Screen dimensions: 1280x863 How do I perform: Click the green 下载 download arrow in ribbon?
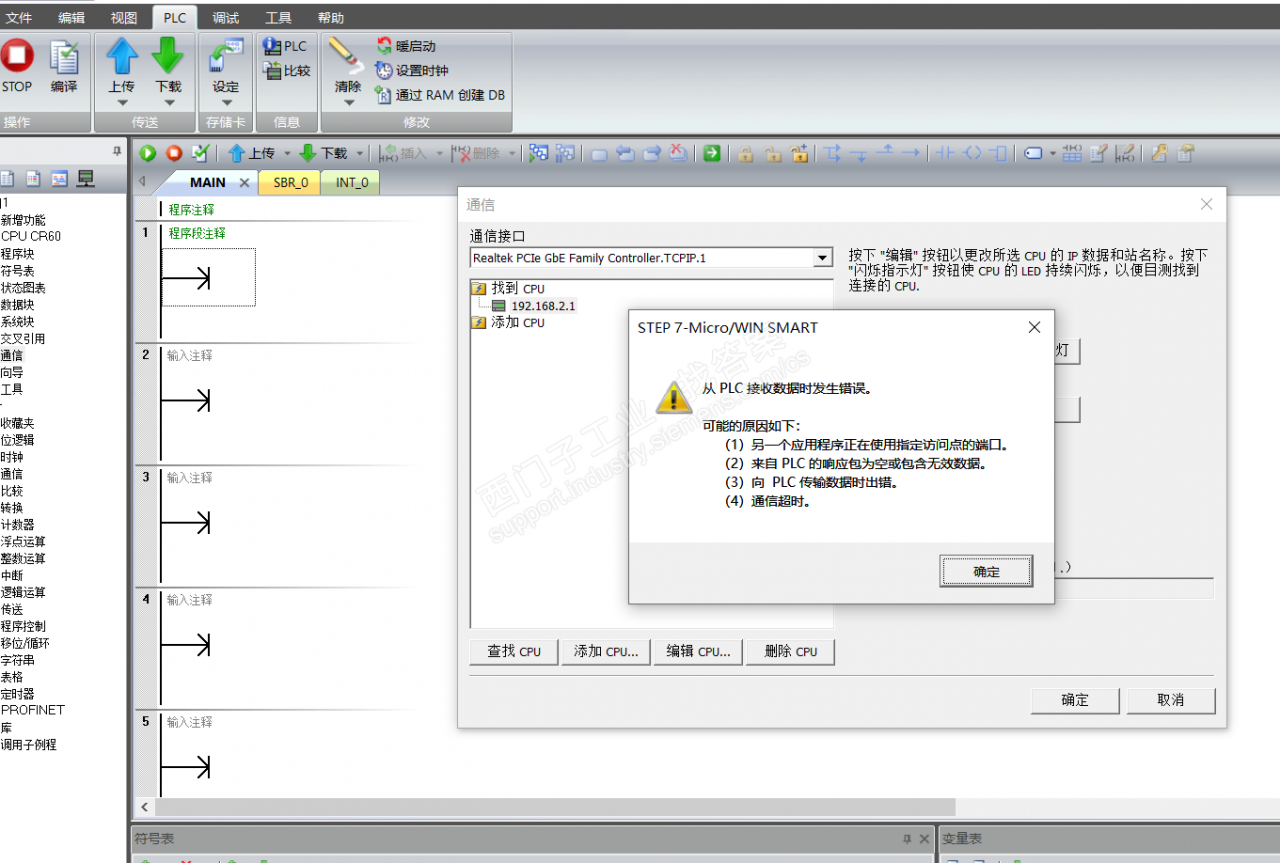pos(168,56)
